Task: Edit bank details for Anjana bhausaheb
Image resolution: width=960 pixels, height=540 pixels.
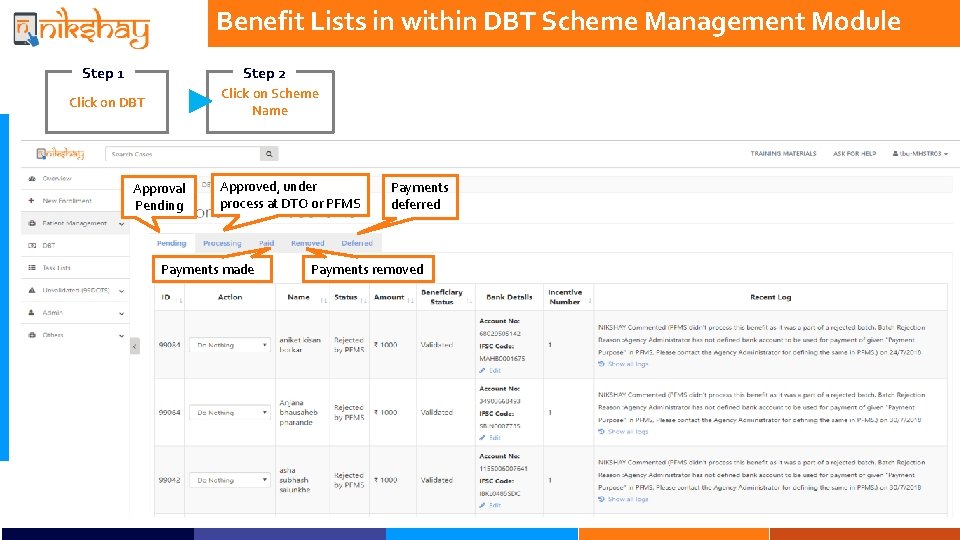Action: (x=490, y=438)
